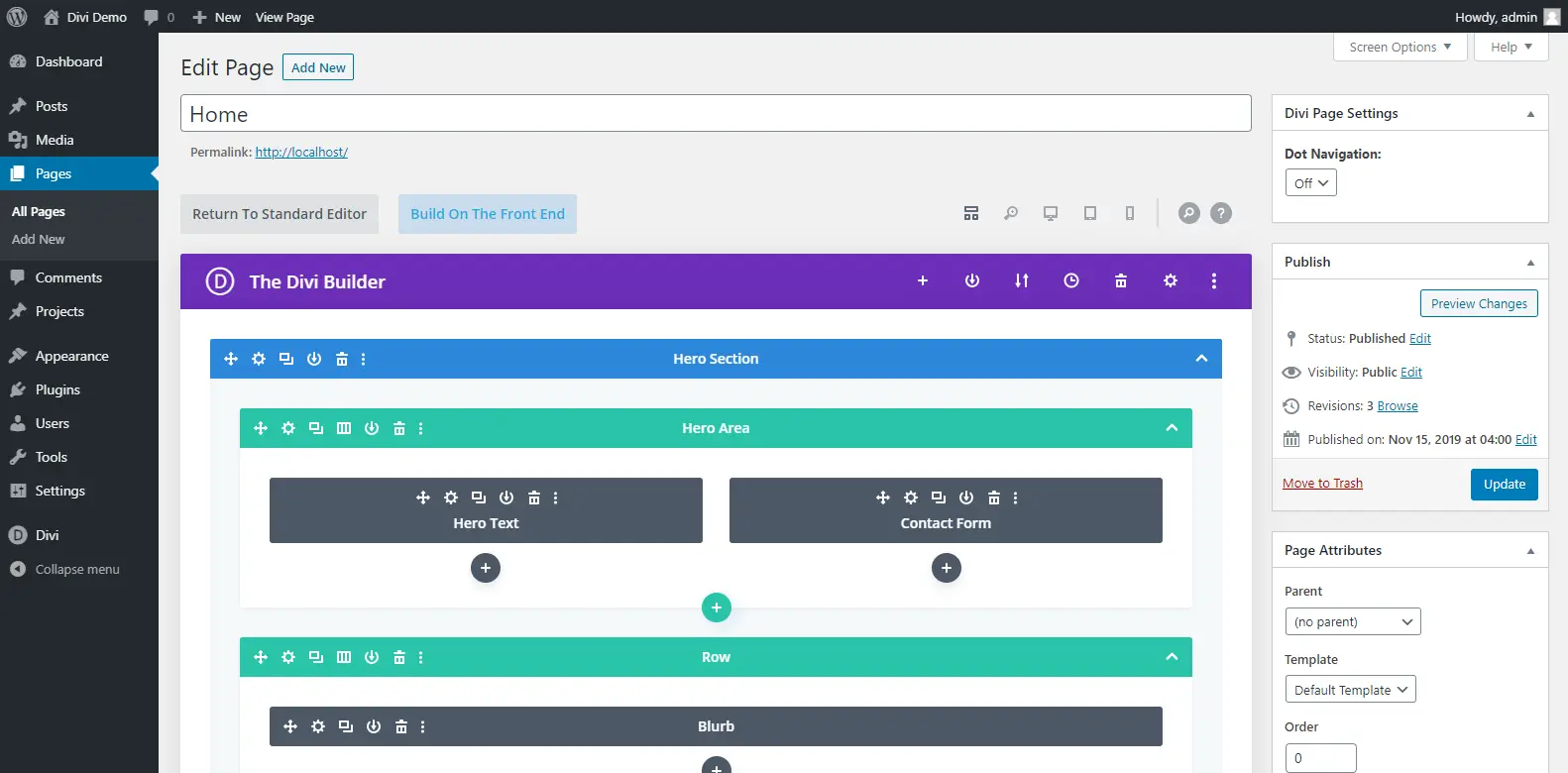
Task: Click the Update button
Action: click(x=1504, y=485)
